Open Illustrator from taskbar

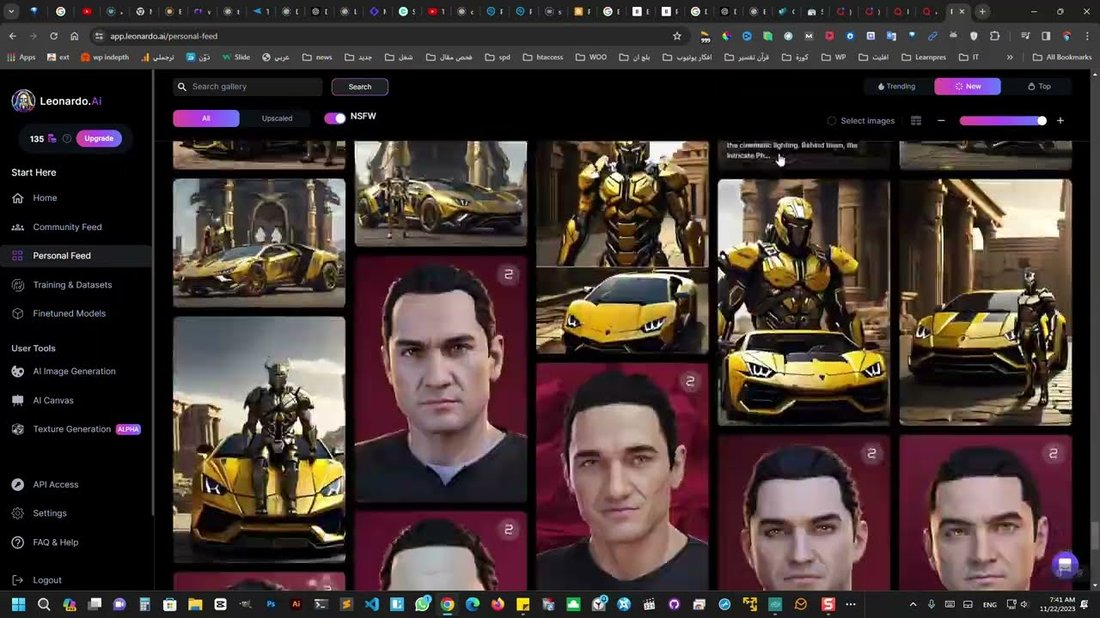[x=296, y=604]
